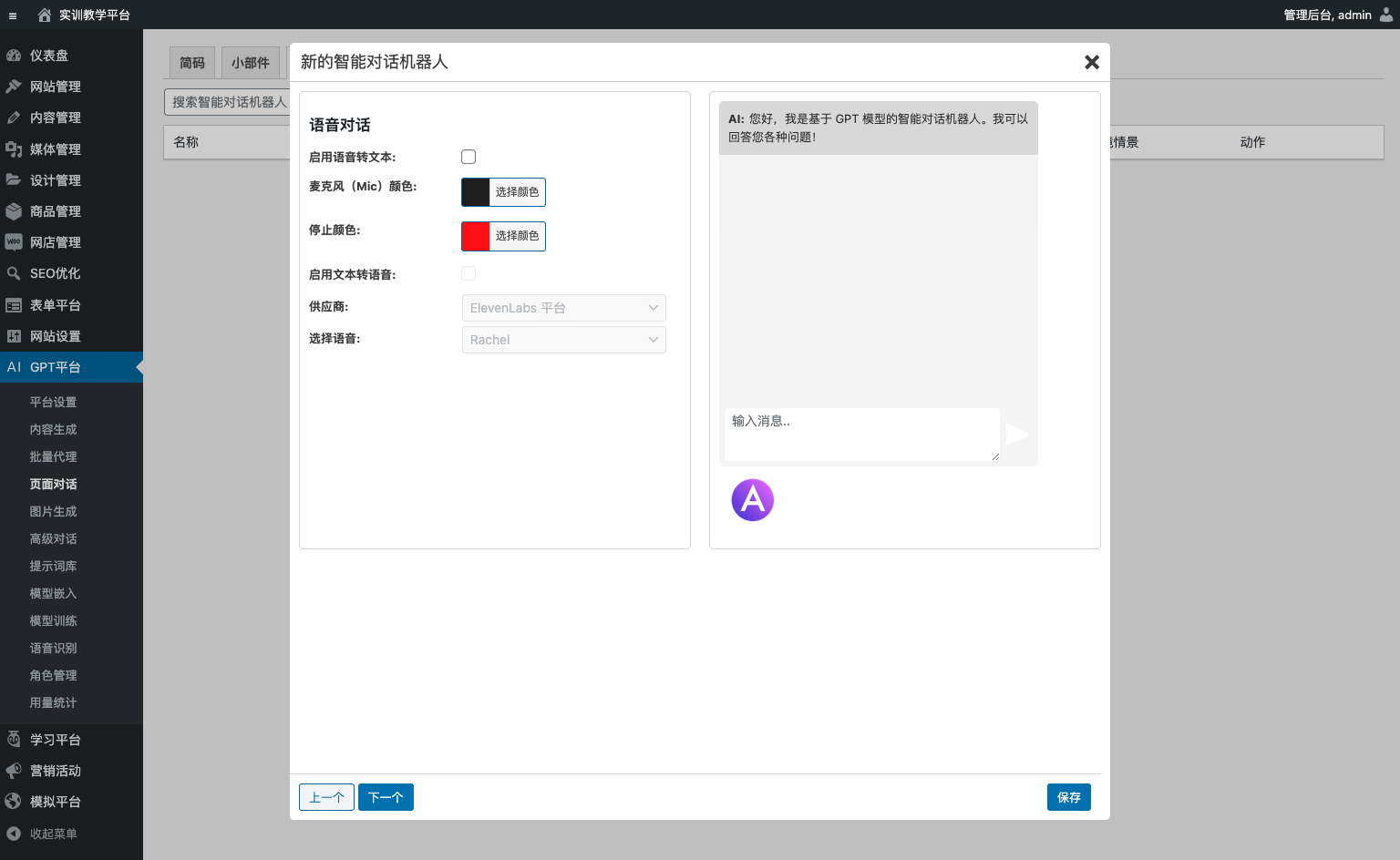Open 高级对话 submenu item
Image resolution: width=1400 pixels, height=860 pixels.
[53, 538]
